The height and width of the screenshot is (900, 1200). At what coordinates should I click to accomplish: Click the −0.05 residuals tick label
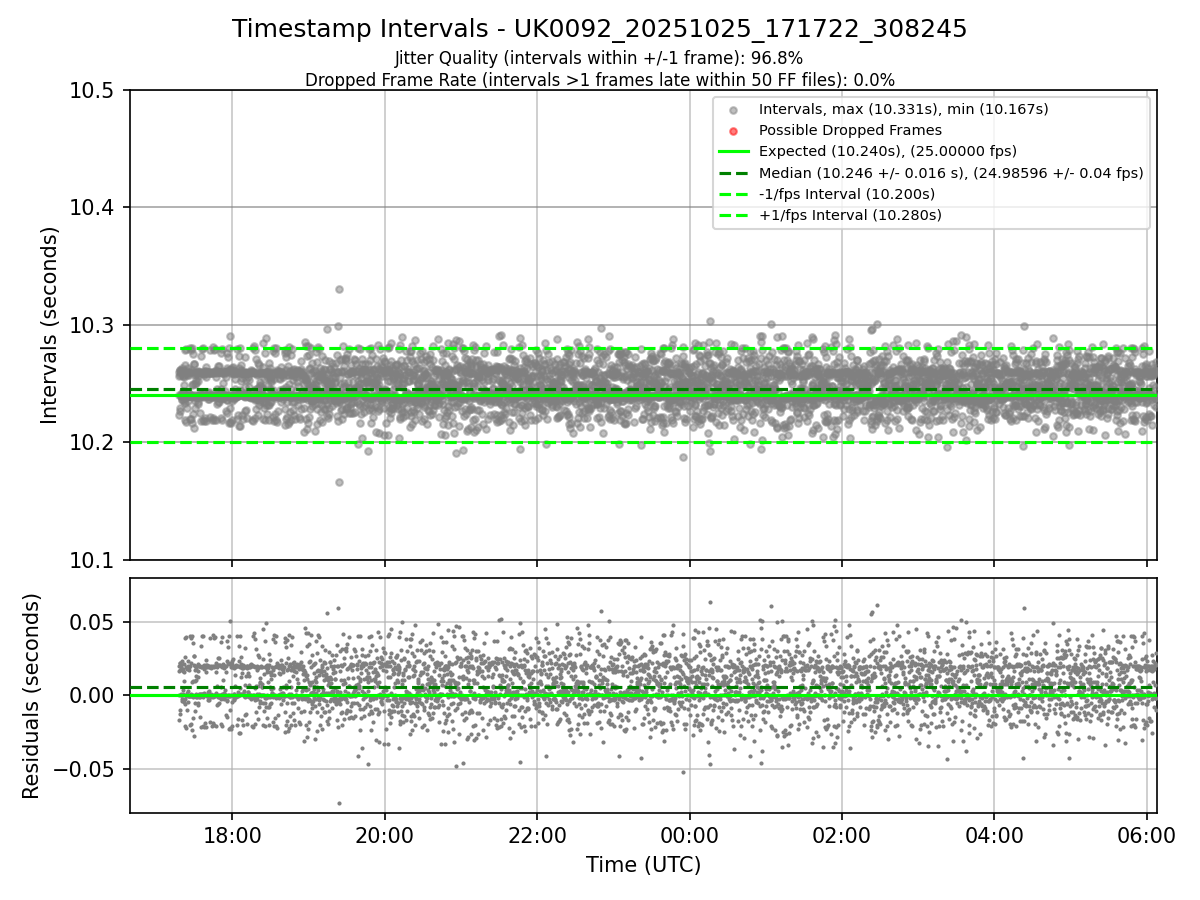[86, 769]
